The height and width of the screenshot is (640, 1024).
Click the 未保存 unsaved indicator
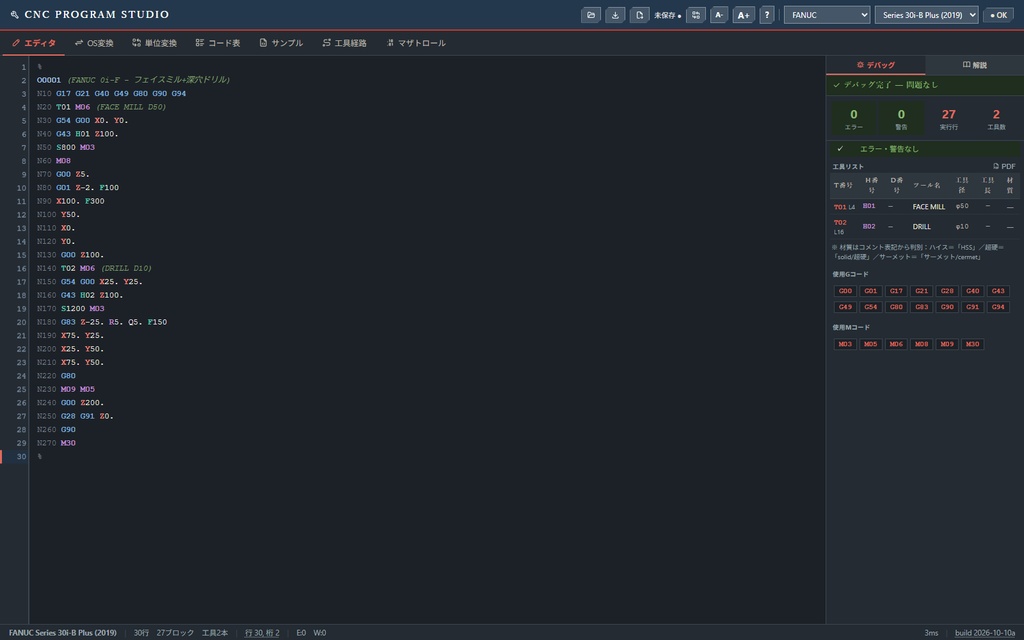[x=667, y=15]
